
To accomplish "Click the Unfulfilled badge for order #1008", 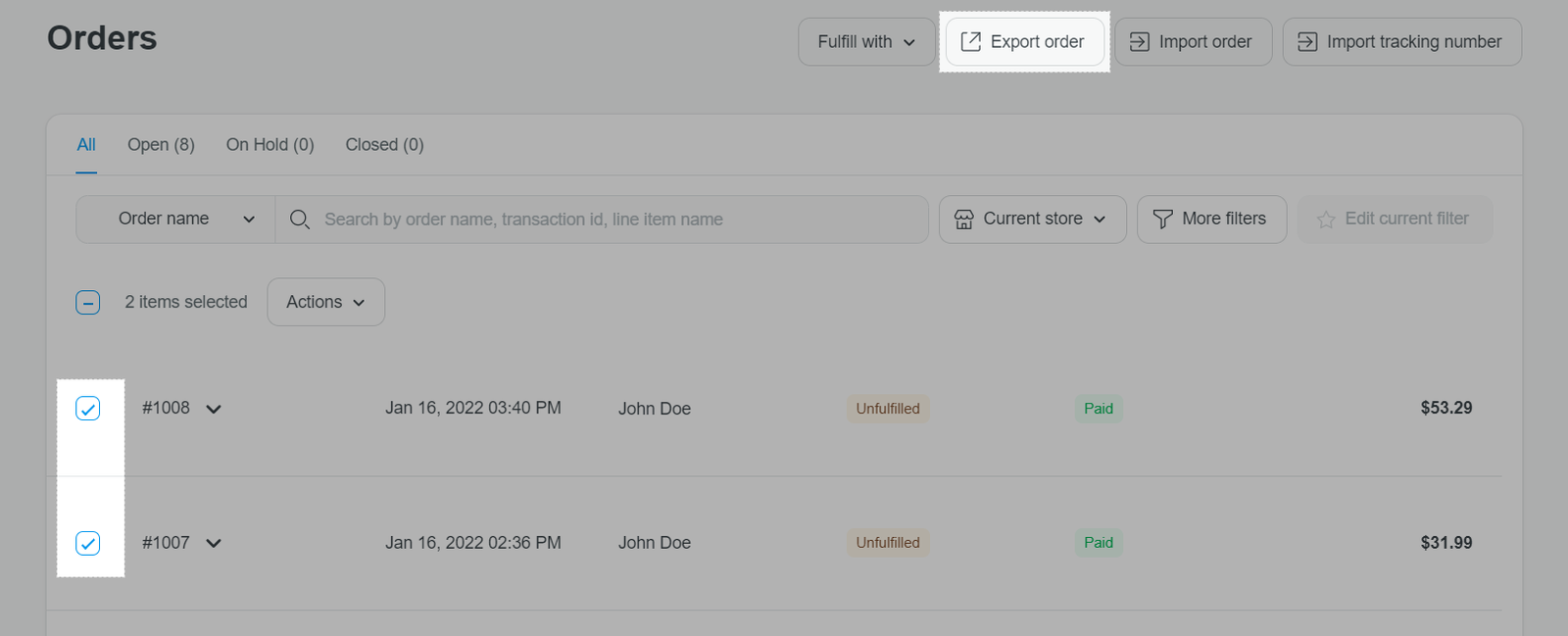I will (888, 409).
